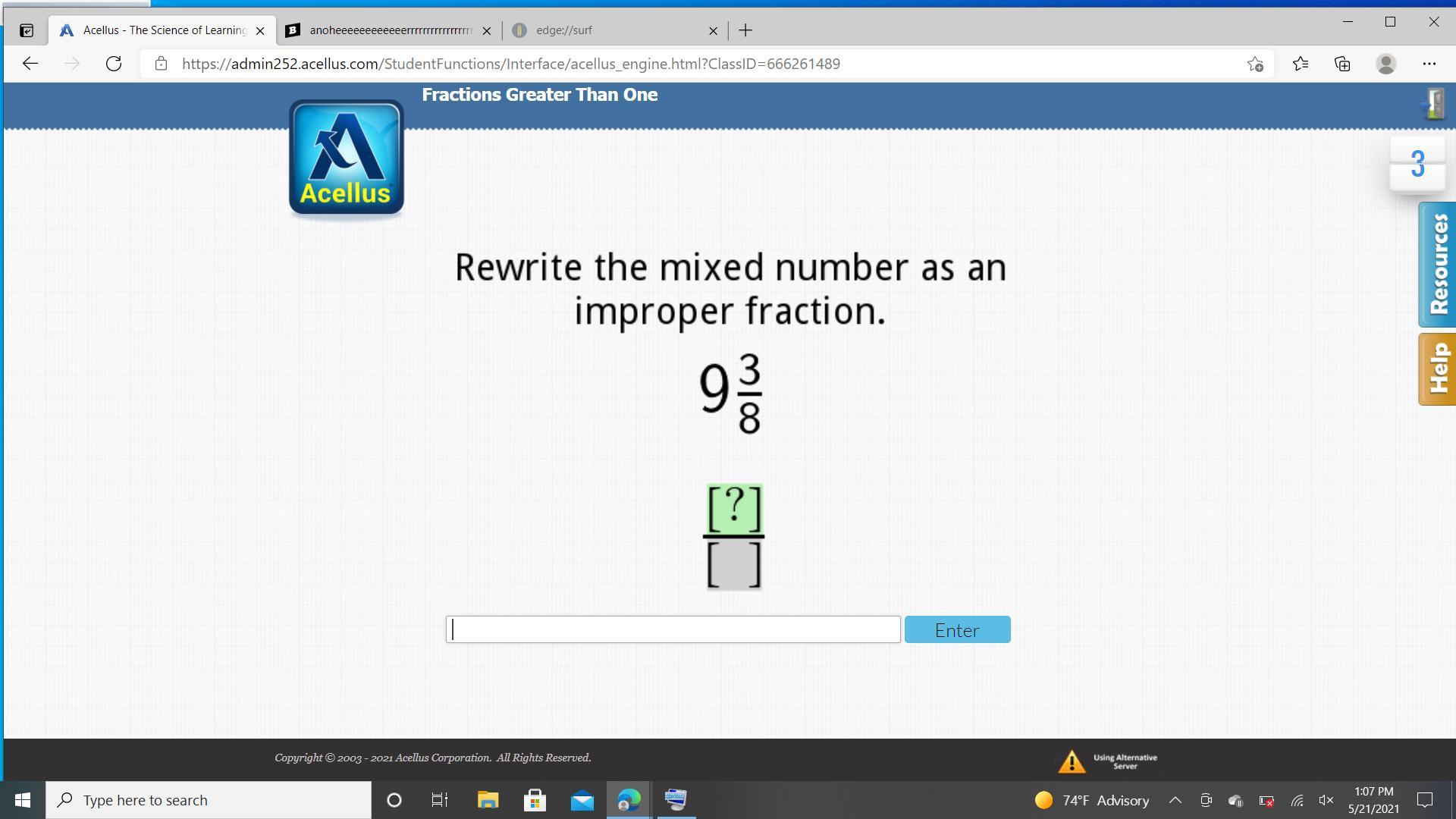Screen dimensions: 1456x819
Task: Open the Resources side panel
Action: 1438,265
